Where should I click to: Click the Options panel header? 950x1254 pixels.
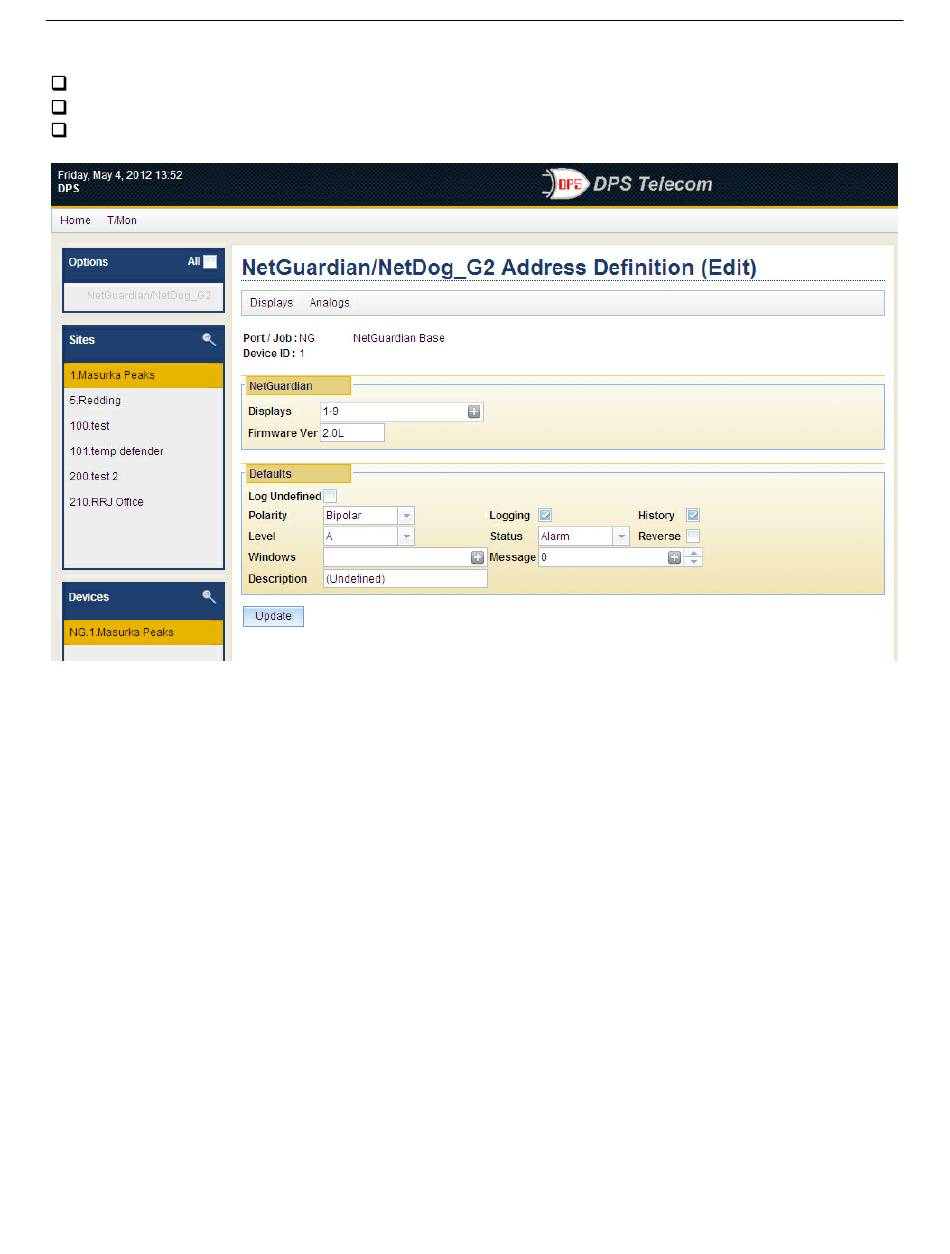[143, 262]
